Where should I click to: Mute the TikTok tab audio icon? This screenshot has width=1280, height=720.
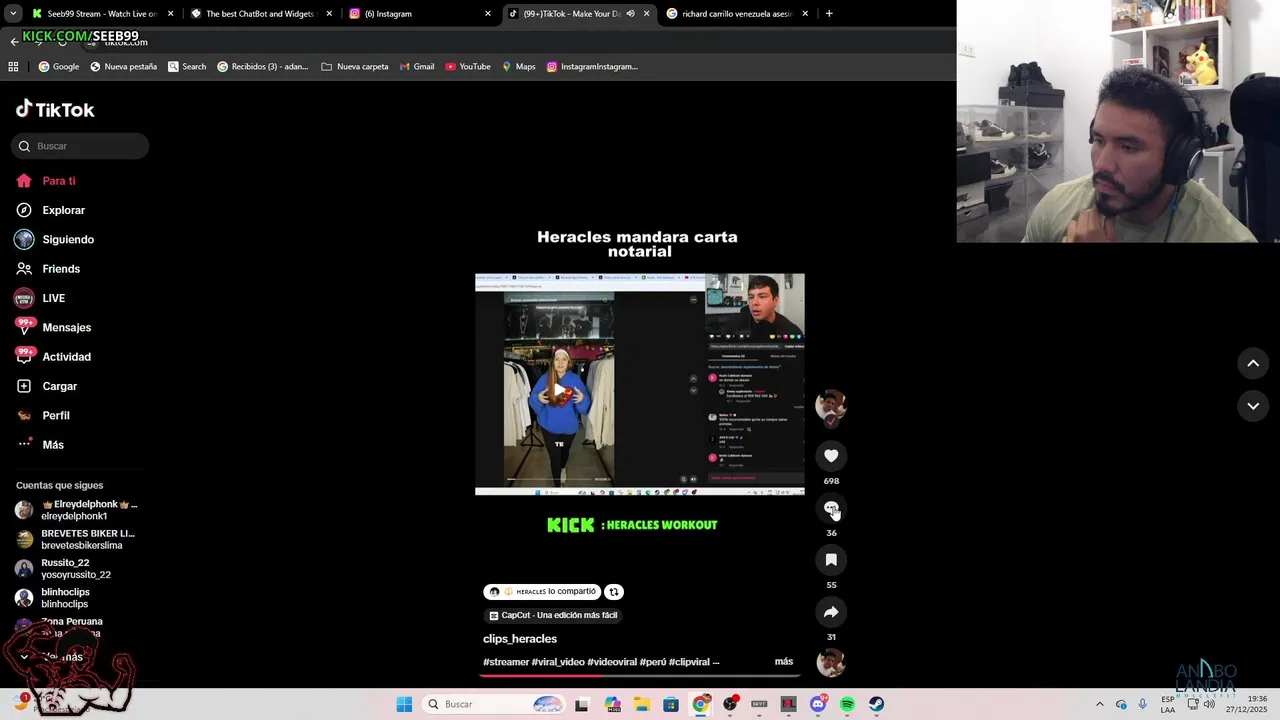click(630, 14)
